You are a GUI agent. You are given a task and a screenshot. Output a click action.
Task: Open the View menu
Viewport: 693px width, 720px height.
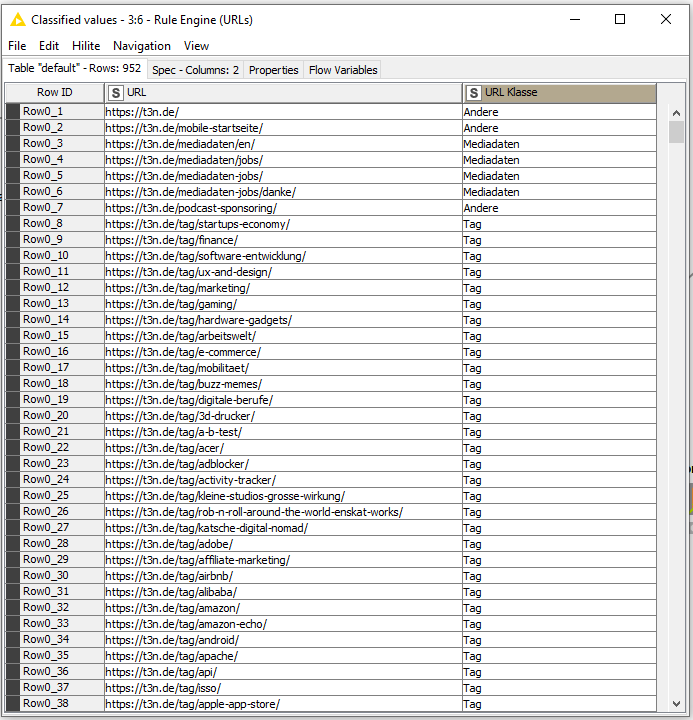(x=196, y=46)
